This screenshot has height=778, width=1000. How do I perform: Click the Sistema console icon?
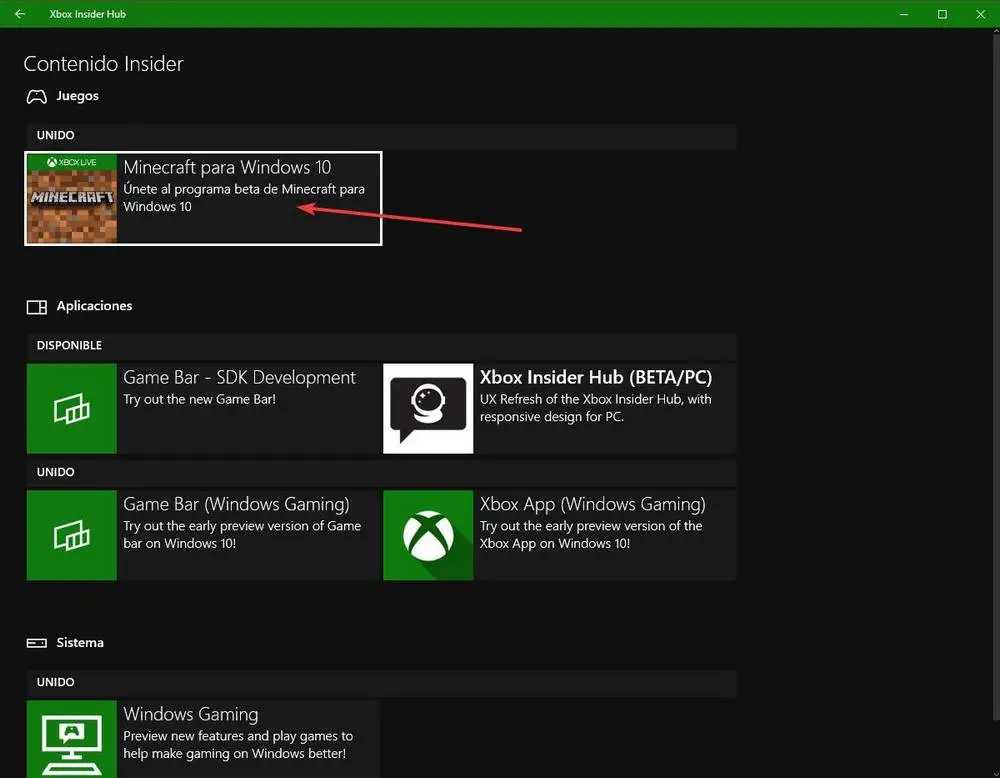tap(36, 643)
